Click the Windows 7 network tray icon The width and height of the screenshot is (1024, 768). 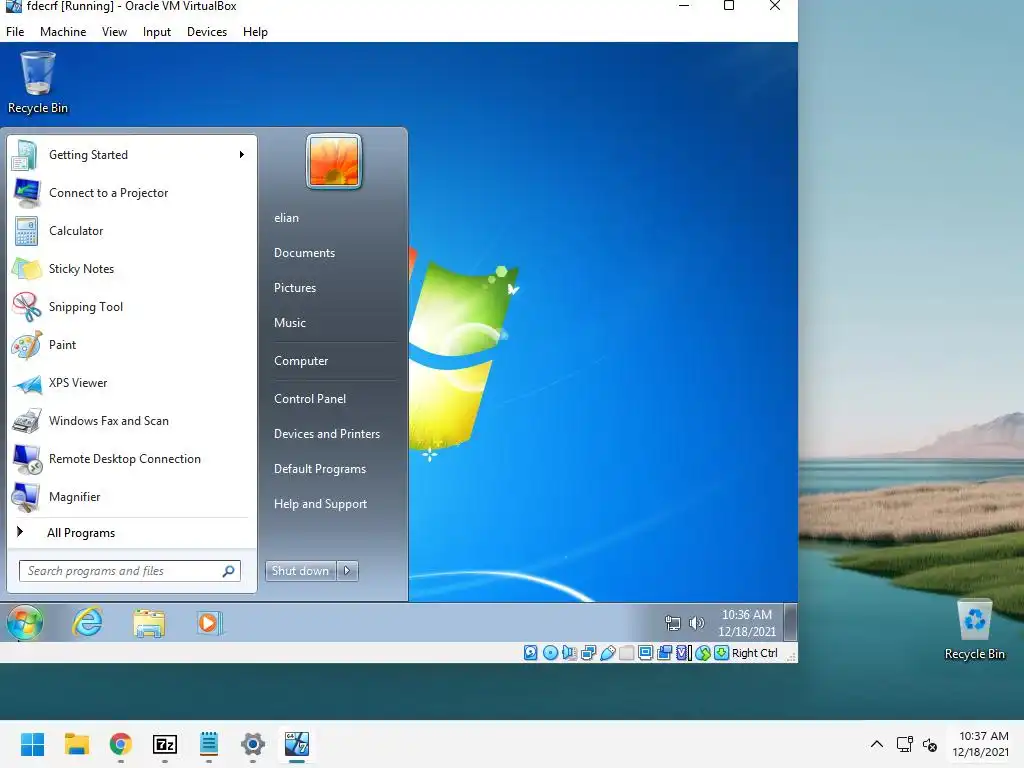click(x=673, y=623)
